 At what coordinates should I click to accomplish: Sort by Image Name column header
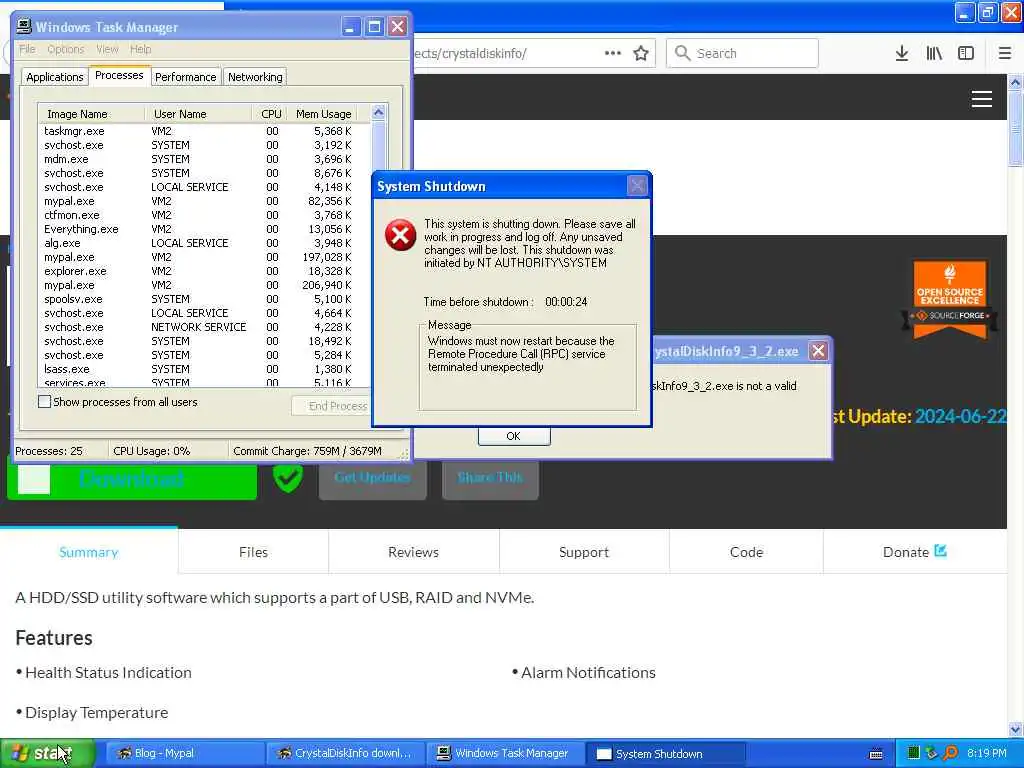pos(91,114)
